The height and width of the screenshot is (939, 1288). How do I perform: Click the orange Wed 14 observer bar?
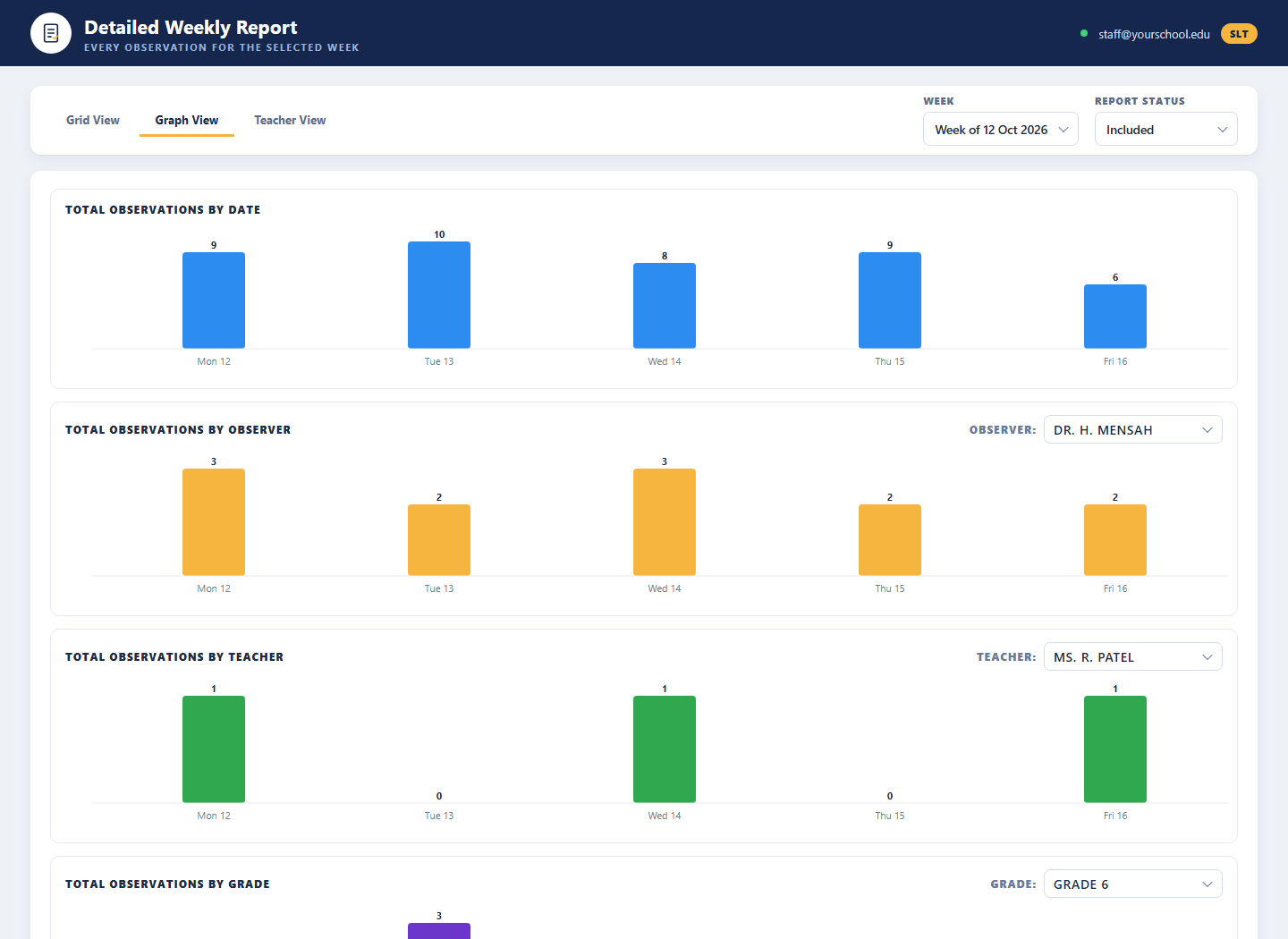[665, 522]
